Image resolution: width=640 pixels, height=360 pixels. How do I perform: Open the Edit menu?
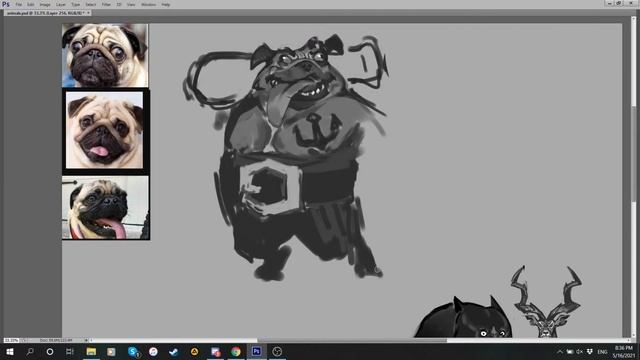pyautogui.click(x=31, y=4)
